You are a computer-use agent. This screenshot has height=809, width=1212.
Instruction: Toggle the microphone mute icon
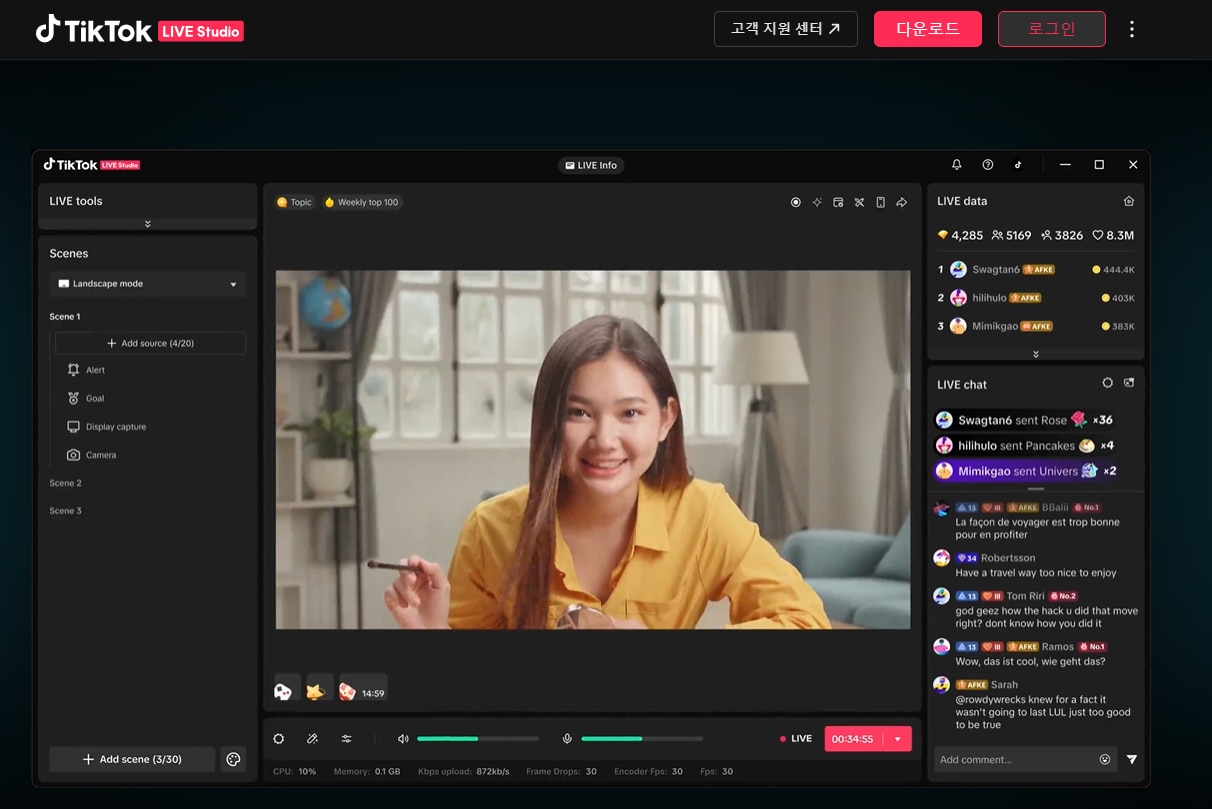(x=567, y=739)
